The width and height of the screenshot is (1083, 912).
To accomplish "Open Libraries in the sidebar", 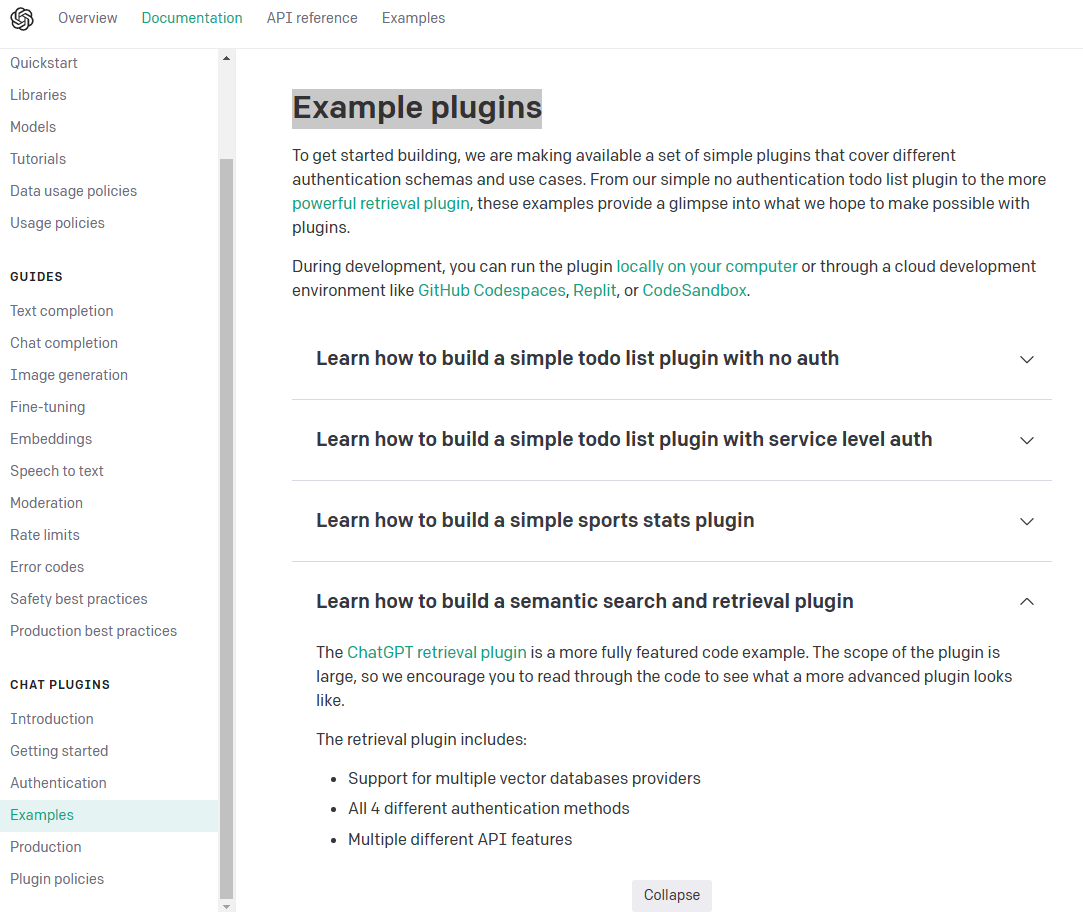I will pos(38,95).
